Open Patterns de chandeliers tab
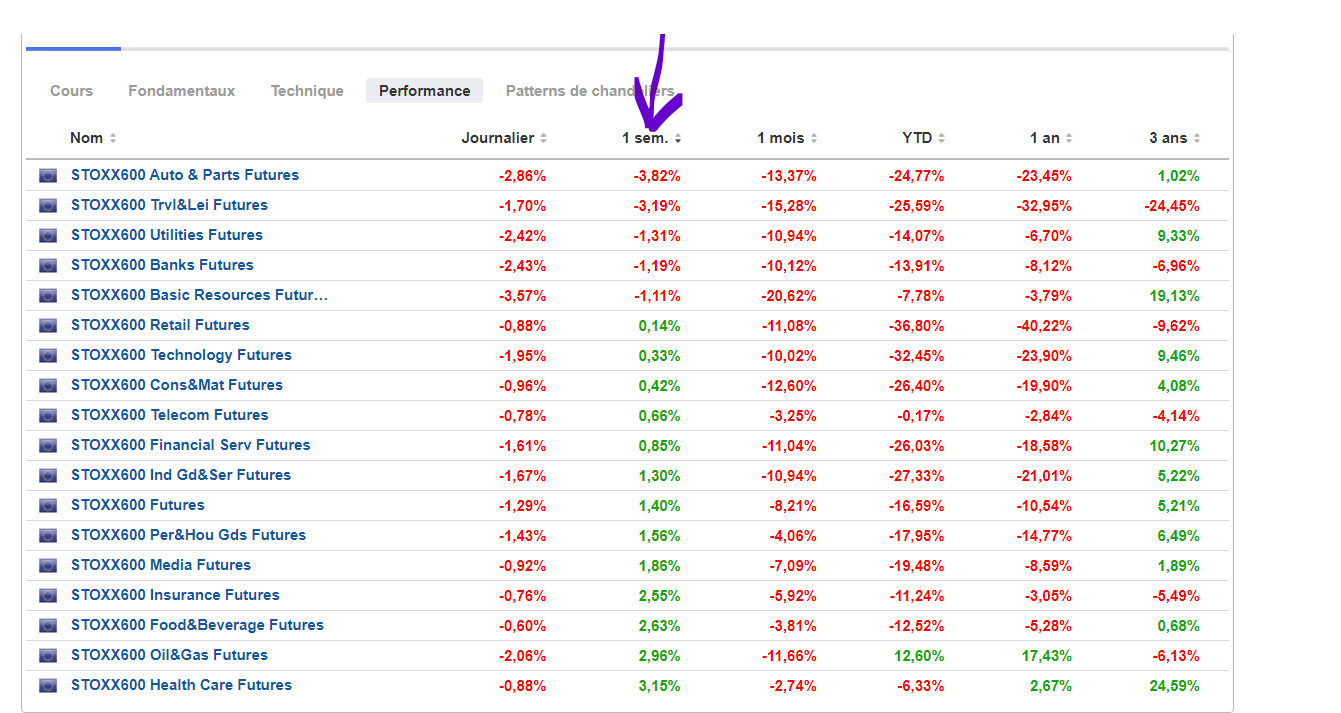 pyautogui.click(x=590, y=91)
